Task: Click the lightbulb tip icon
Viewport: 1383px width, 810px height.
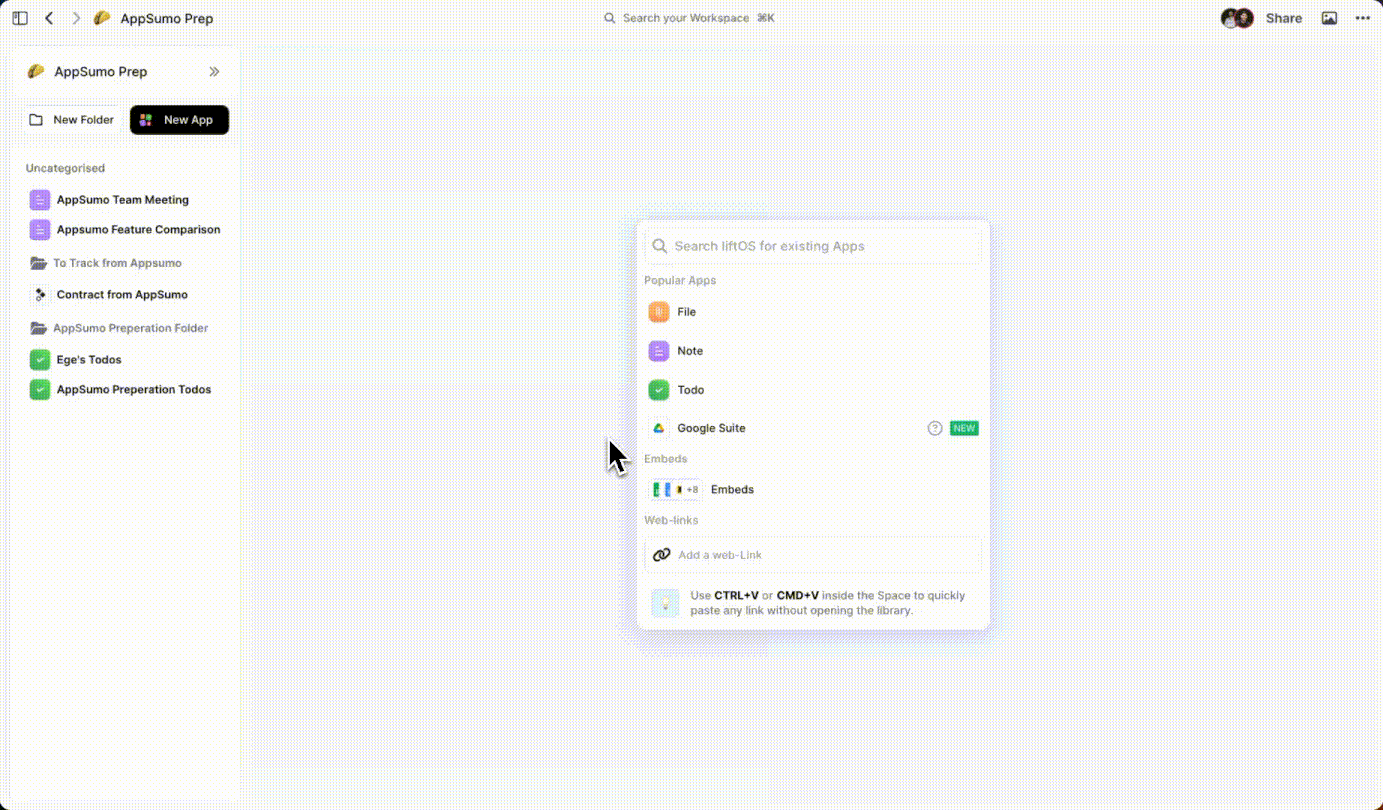Action: pyautogui.click(x=665, y=603)
